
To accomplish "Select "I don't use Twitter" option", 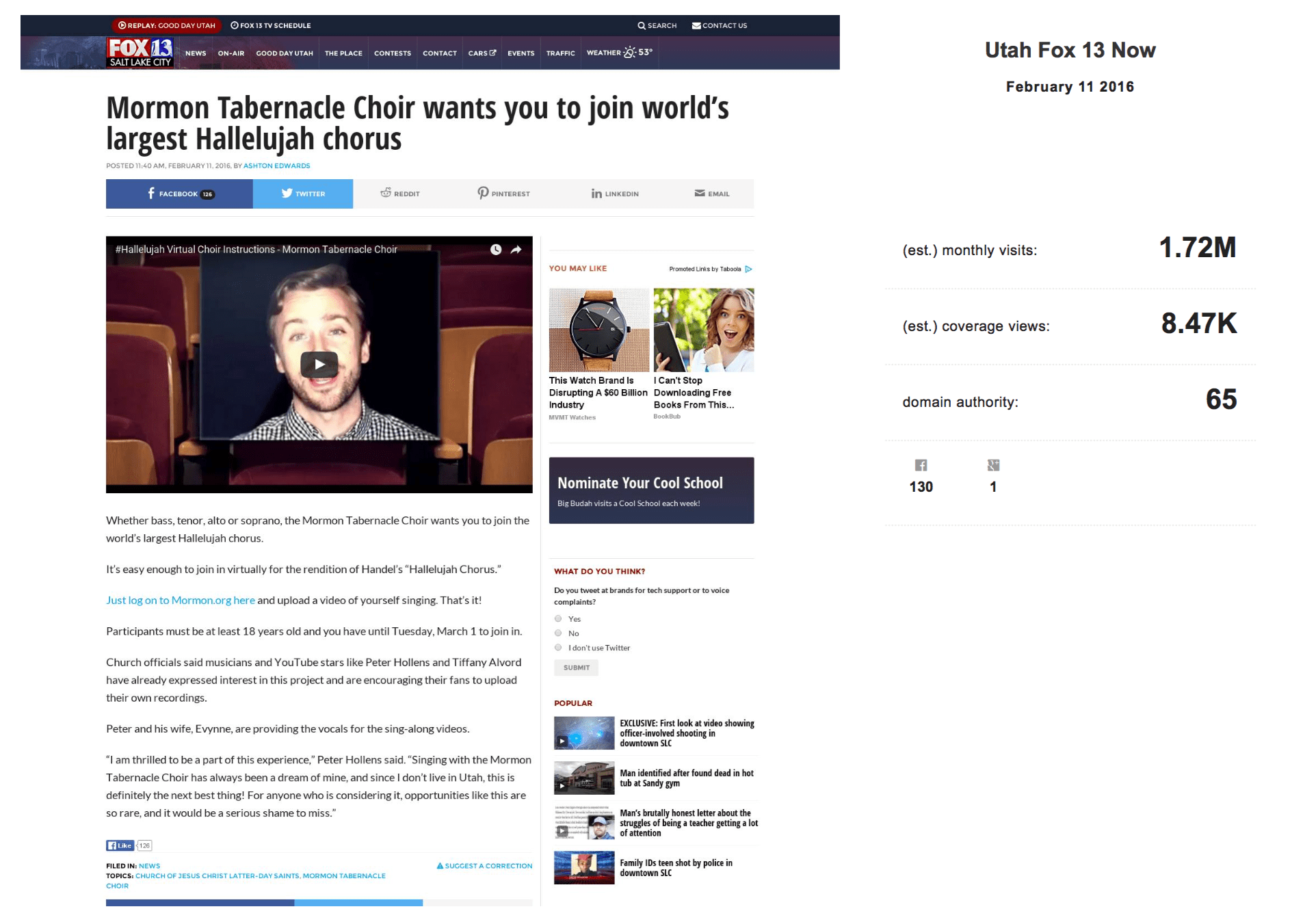I will 558,648.
